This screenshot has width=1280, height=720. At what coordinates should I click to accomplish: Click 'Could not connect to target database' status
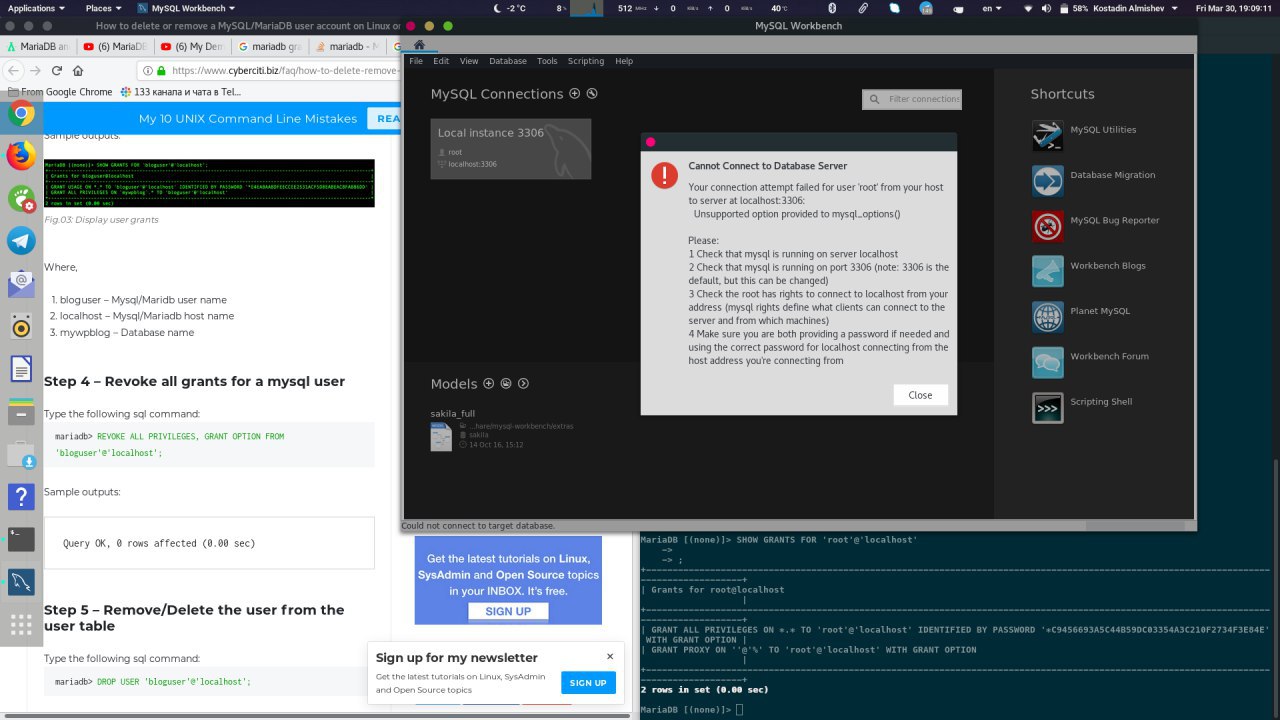478,526
